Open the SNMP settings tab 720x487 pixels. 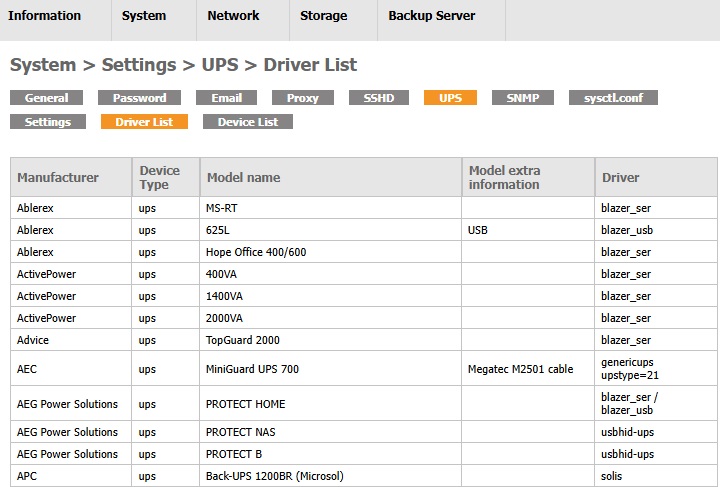pyautogui.click(x=523, y=98)
